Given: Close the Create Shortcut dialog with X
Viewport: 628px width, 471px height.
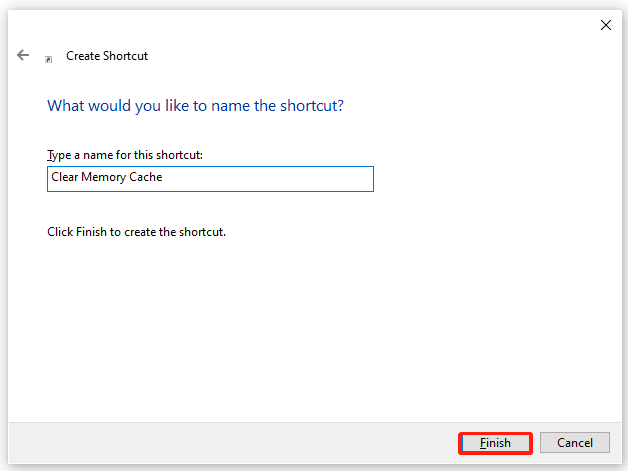Looking at the screenshot, I should [605, 25].
